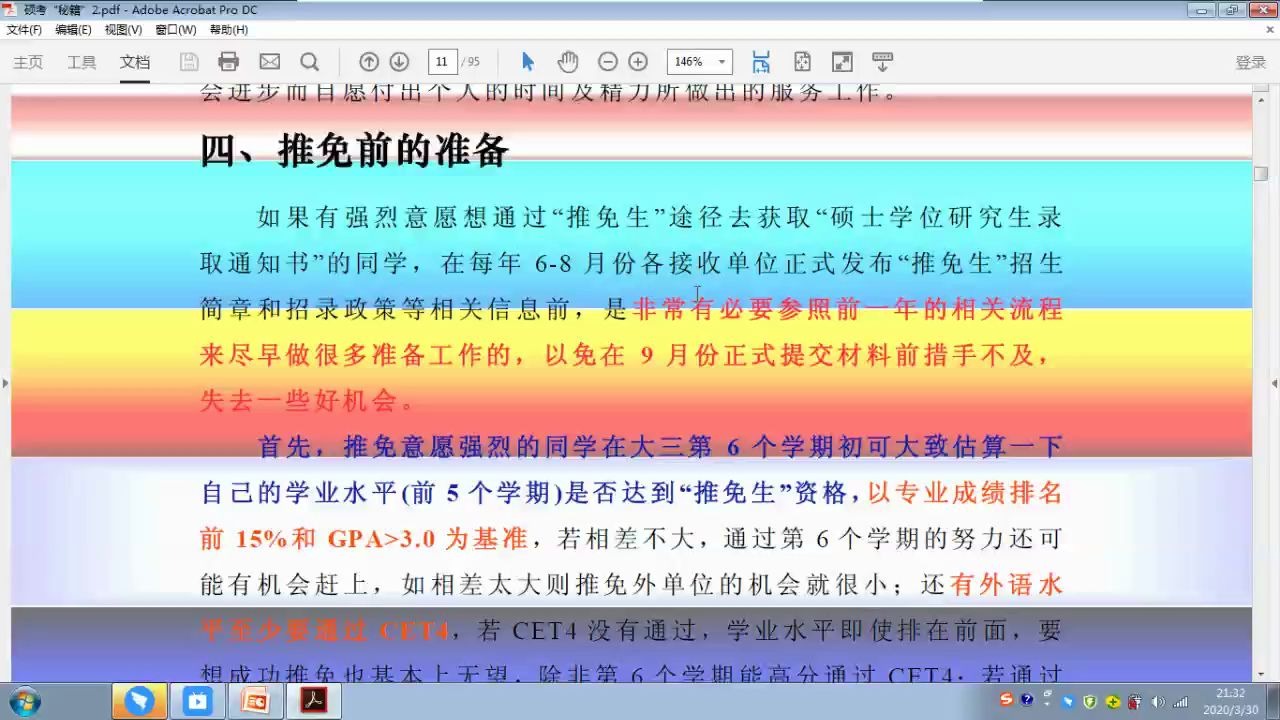The height and width of the screenshot is (720, 1280).
Task: Print the document with printer icon
Action: point(229,62)
